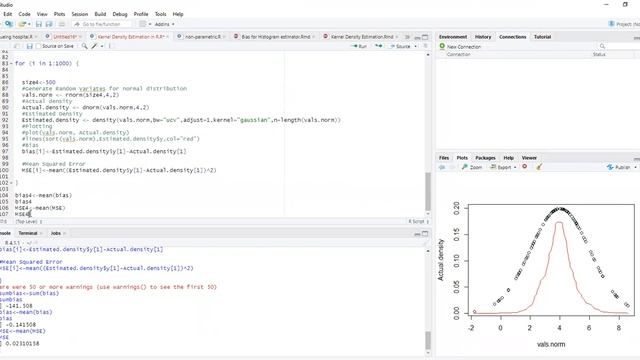Switch to the Tutorial tab
Image resolution: width=640 pixels, height=360 pixels.
pos(542,37)
